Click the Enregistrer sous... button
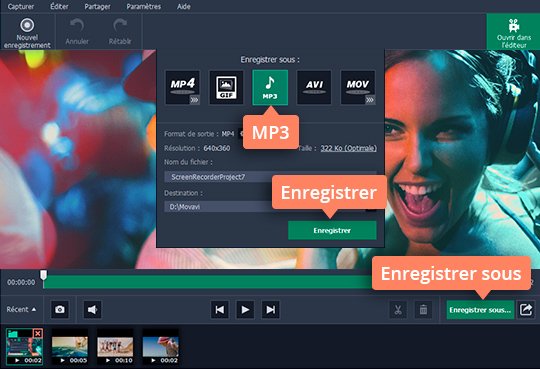540x369 pixels. point(480,310)
